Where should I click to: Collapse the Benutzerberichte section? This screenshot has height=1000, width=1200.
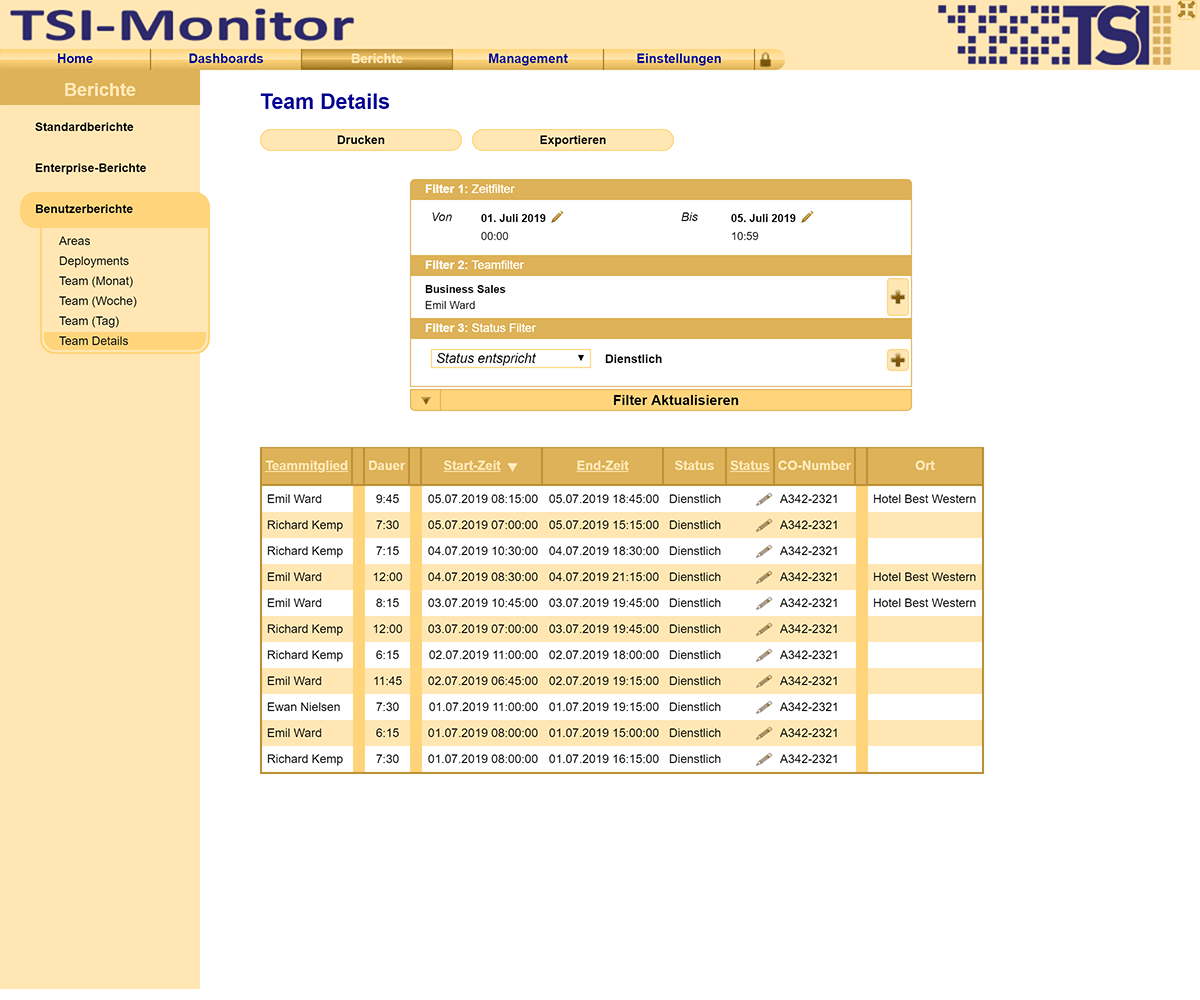coord(84,209)
